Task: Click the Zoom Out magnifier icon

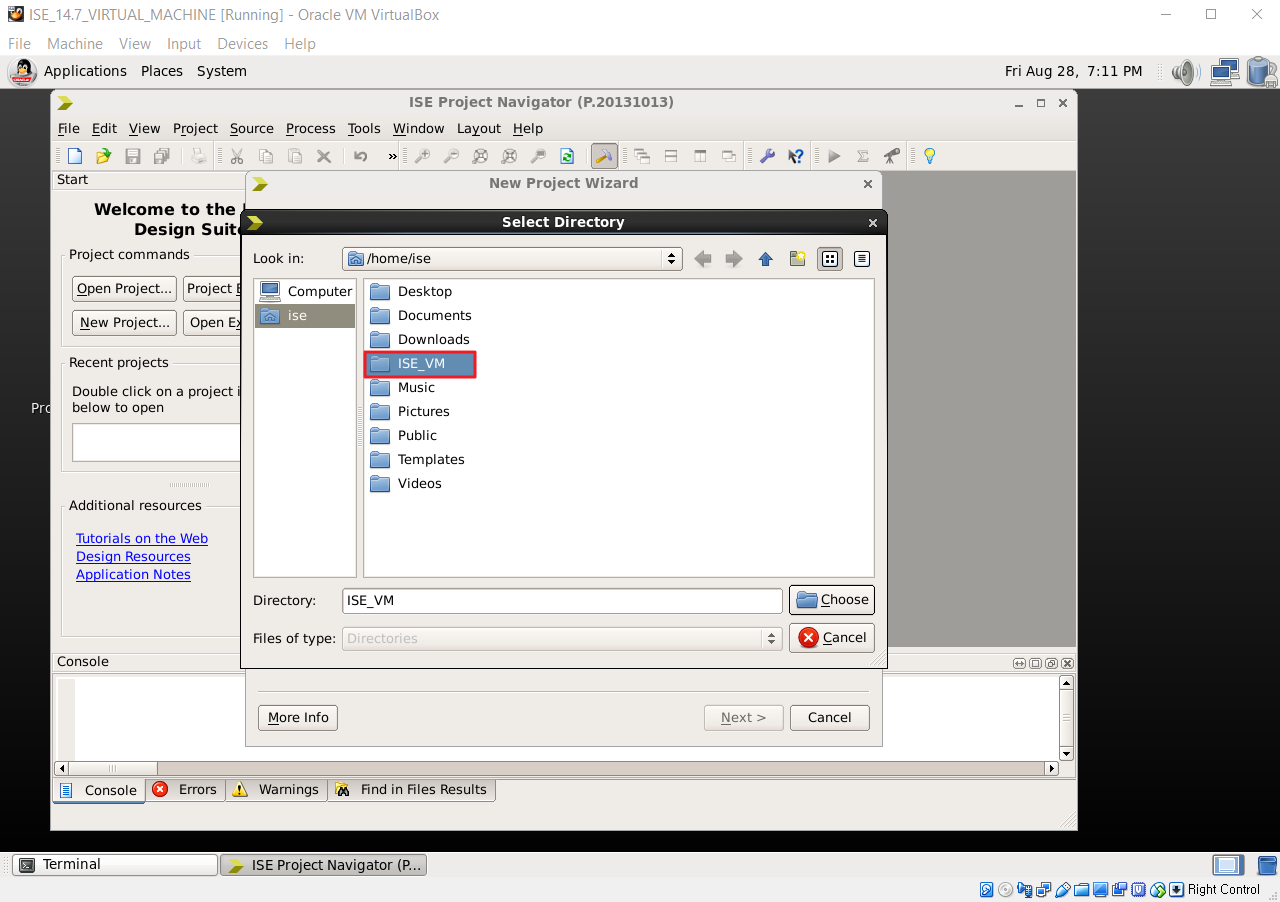Action: [451, 156]
